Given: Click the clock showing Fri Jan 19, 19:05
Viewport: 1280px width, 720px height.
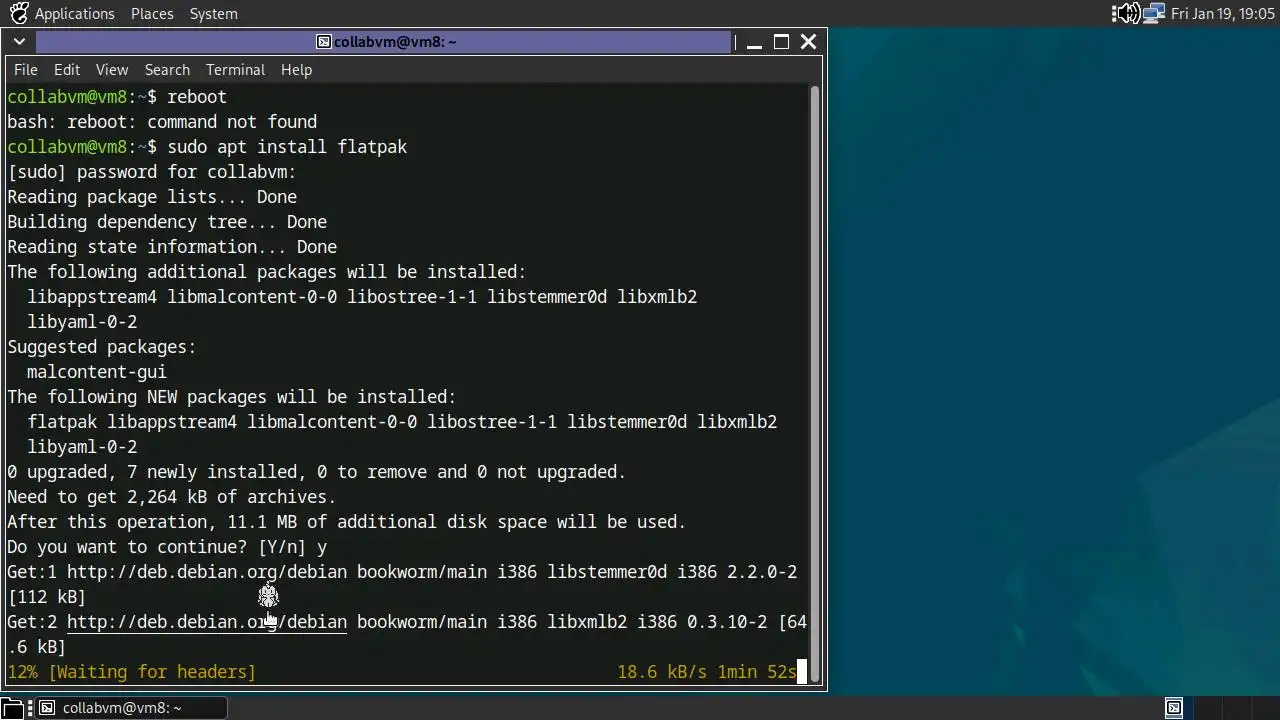Looking at the screenshot, I should click(x=1222, y=14).
